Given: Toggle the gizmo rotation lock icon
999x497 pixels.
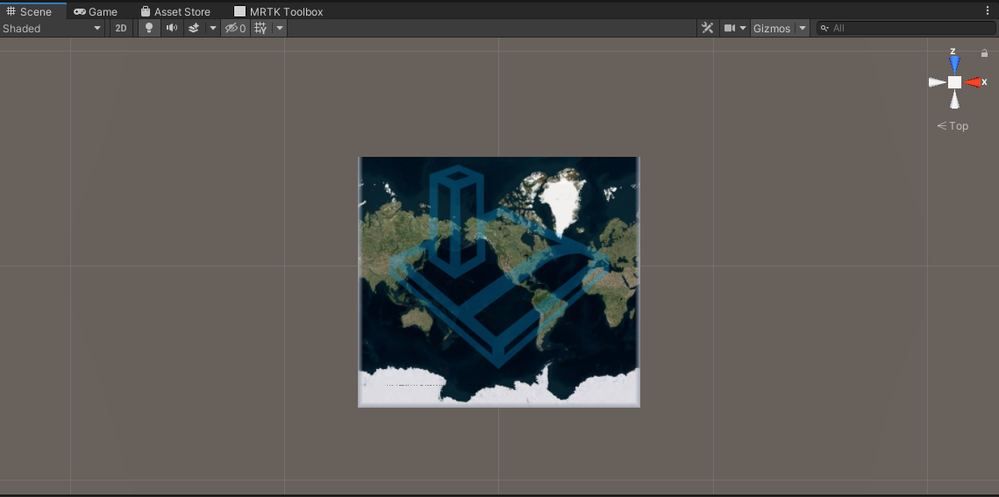Looking at the screenshot, I should pyautogui.click(x=984, y=54).
